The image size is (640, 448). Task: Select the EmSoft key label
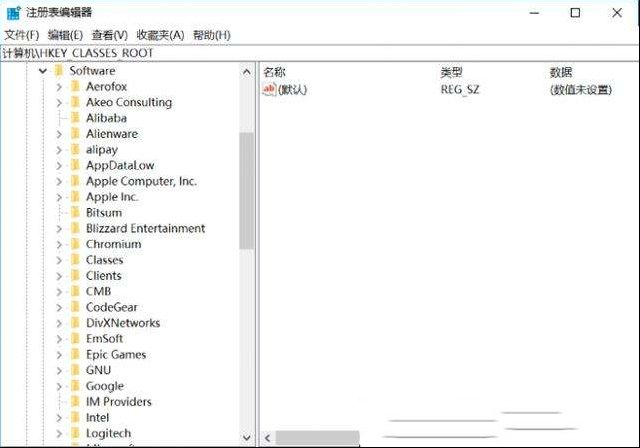(104, 339)
